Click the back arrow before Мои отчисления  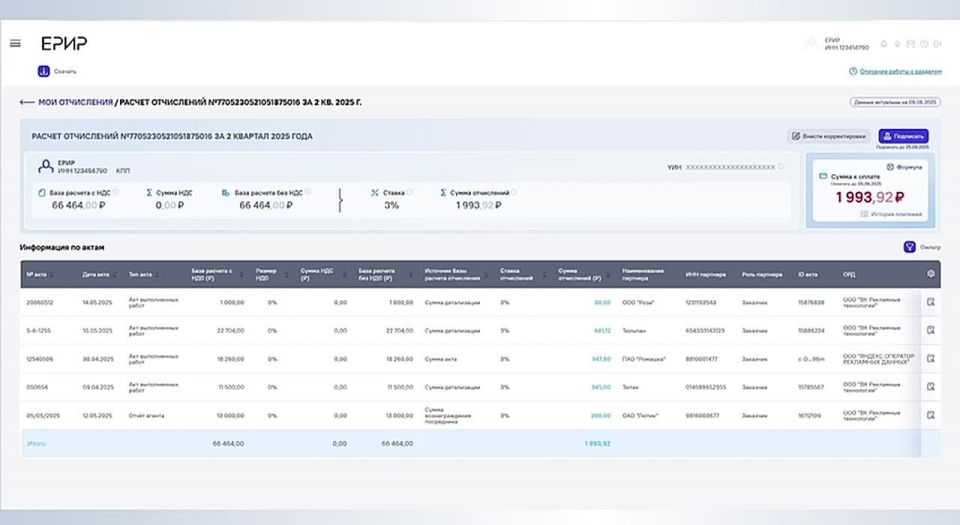pyautogui.click(x=27, y=102)
